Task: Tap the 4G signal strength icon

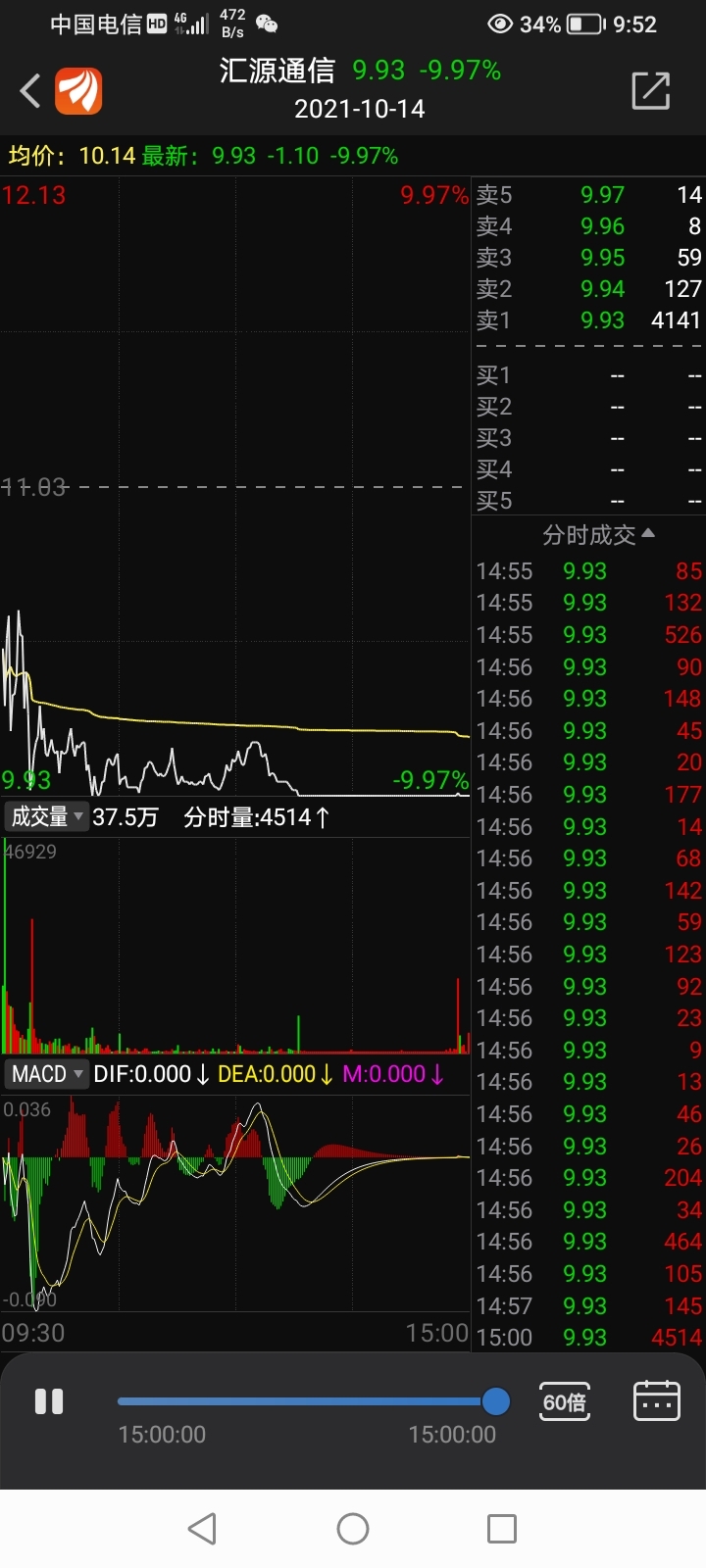Action: click(191, 24)
